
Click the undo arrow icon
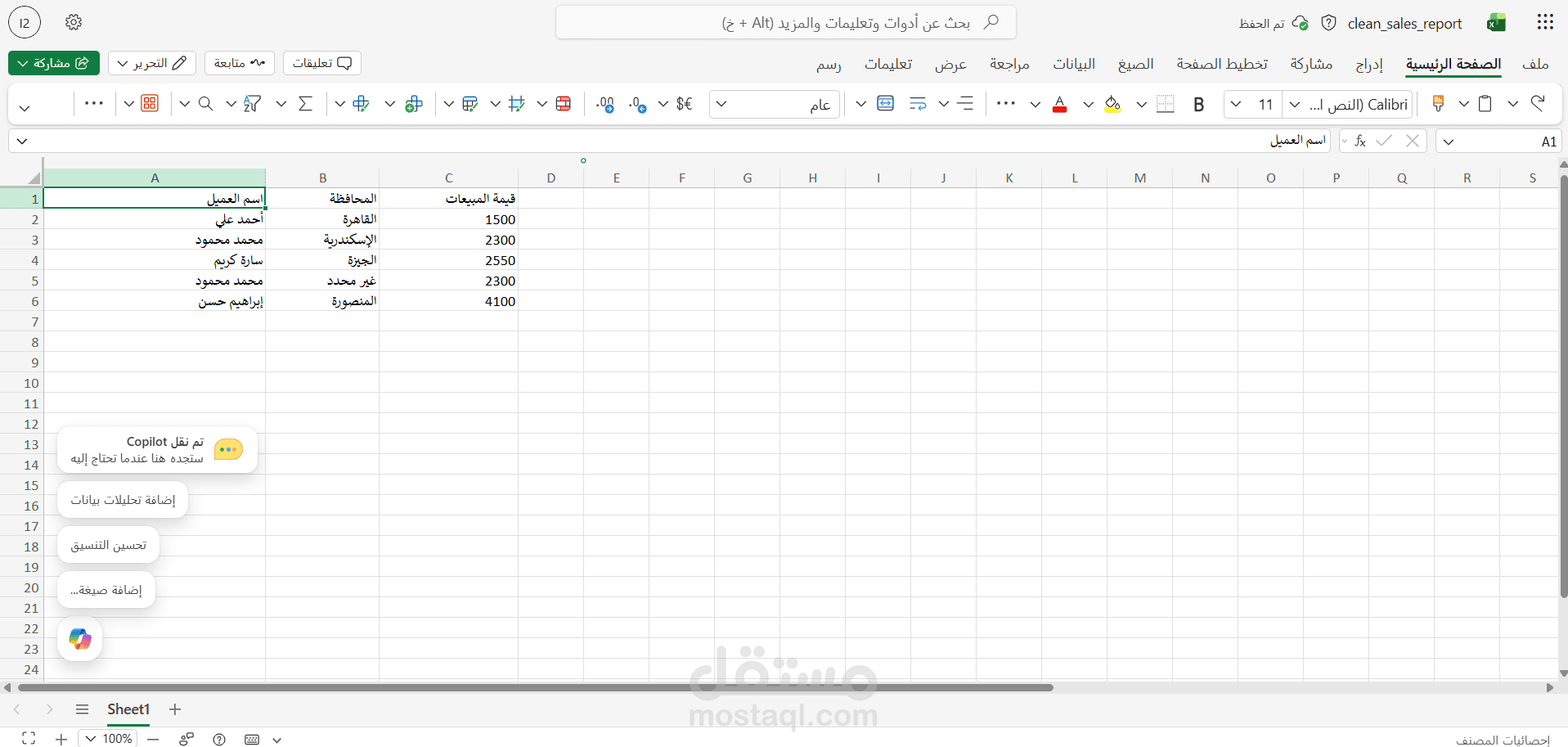[1538, 104]
